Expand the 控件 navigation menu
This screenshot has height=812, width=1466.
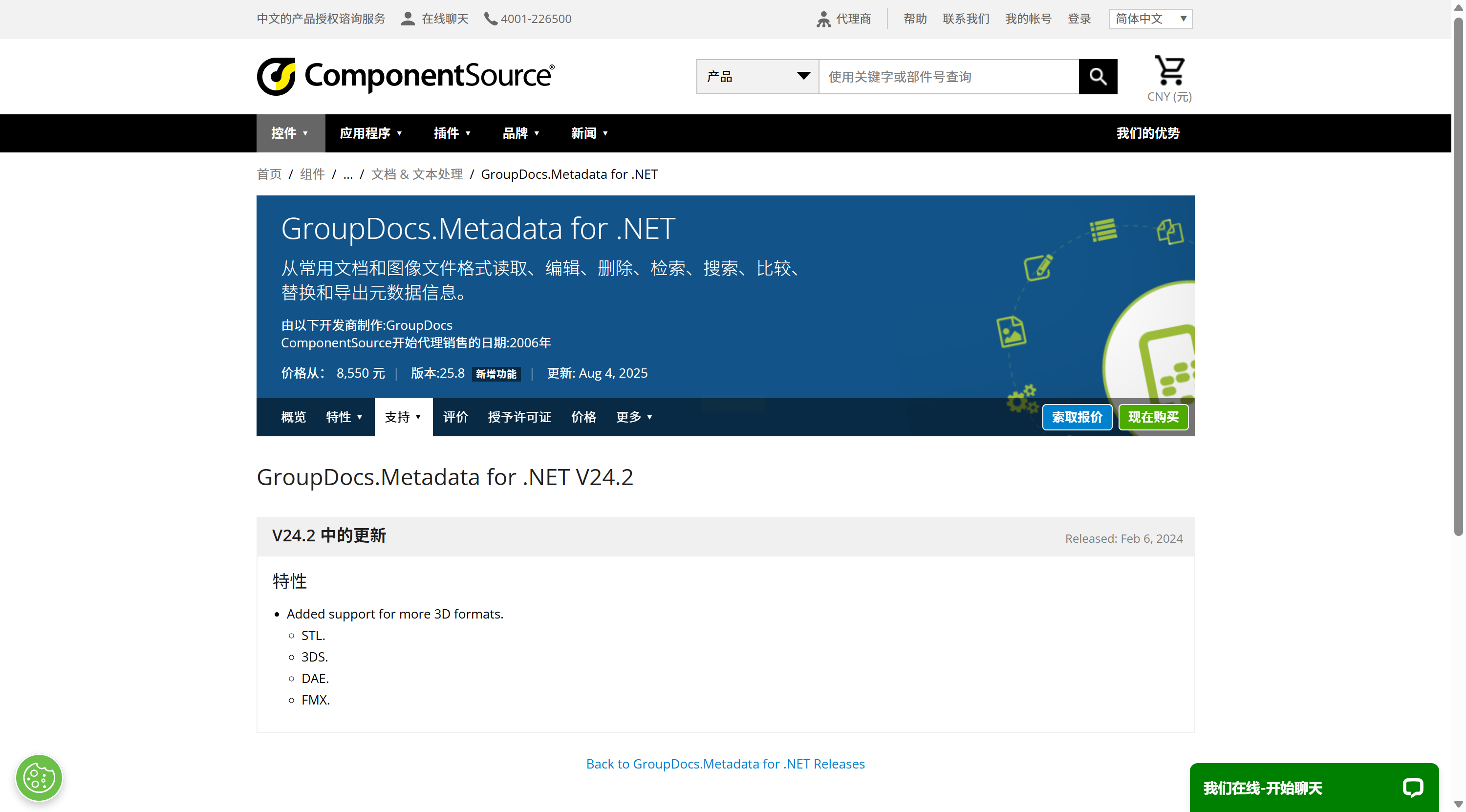pos(290,133)
